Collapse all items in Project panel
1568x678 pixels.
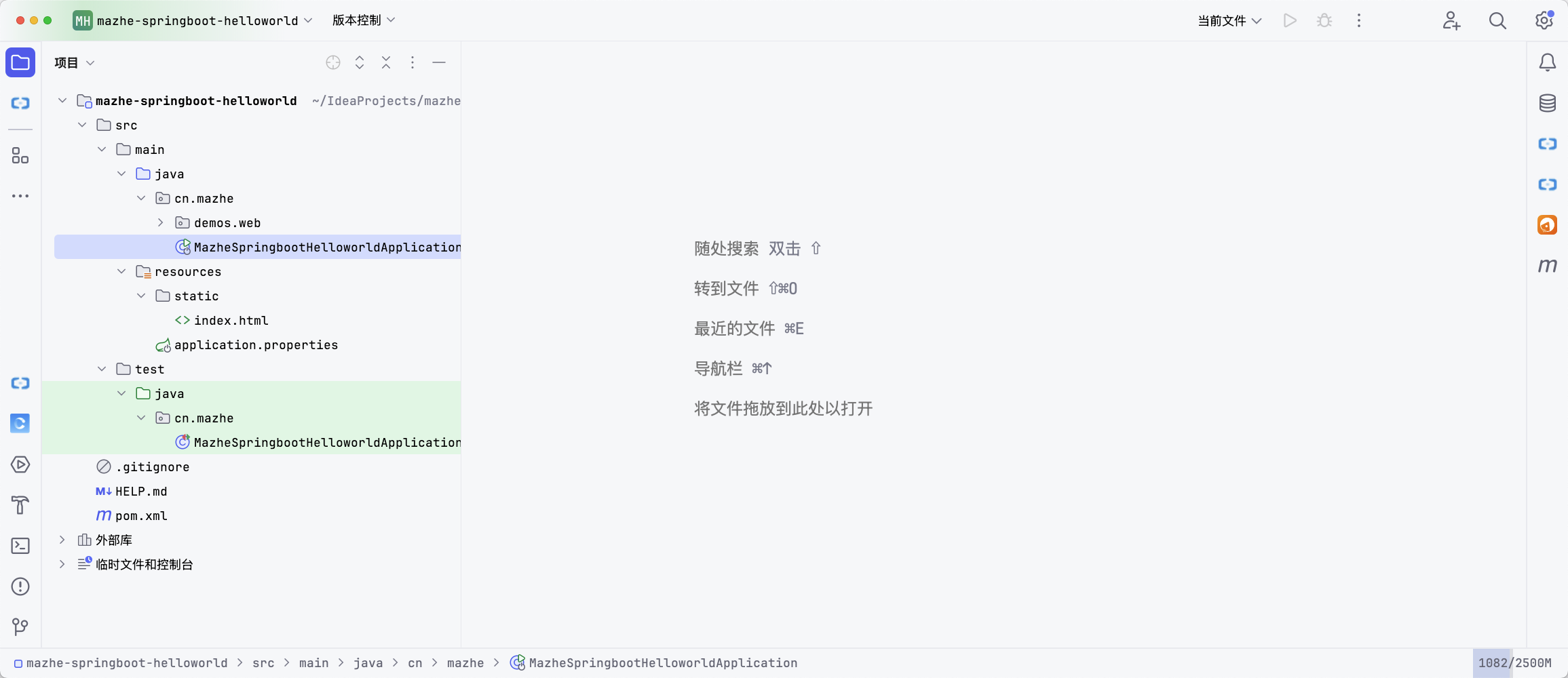(x=386, y=62)
